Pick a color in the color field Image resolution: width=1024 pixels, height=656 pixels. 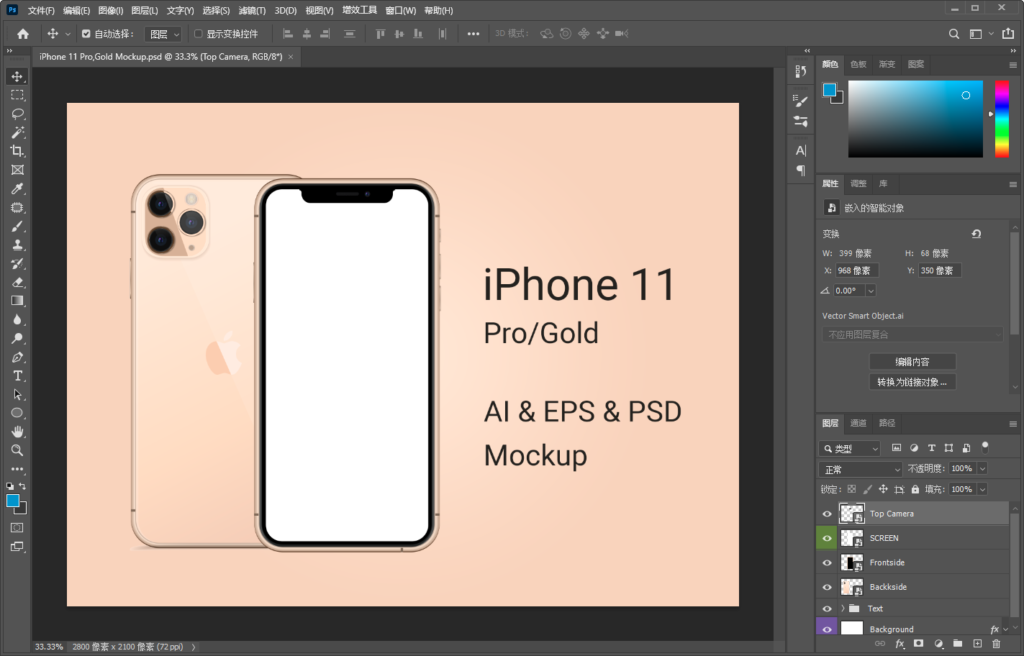(x=915, y=119)
